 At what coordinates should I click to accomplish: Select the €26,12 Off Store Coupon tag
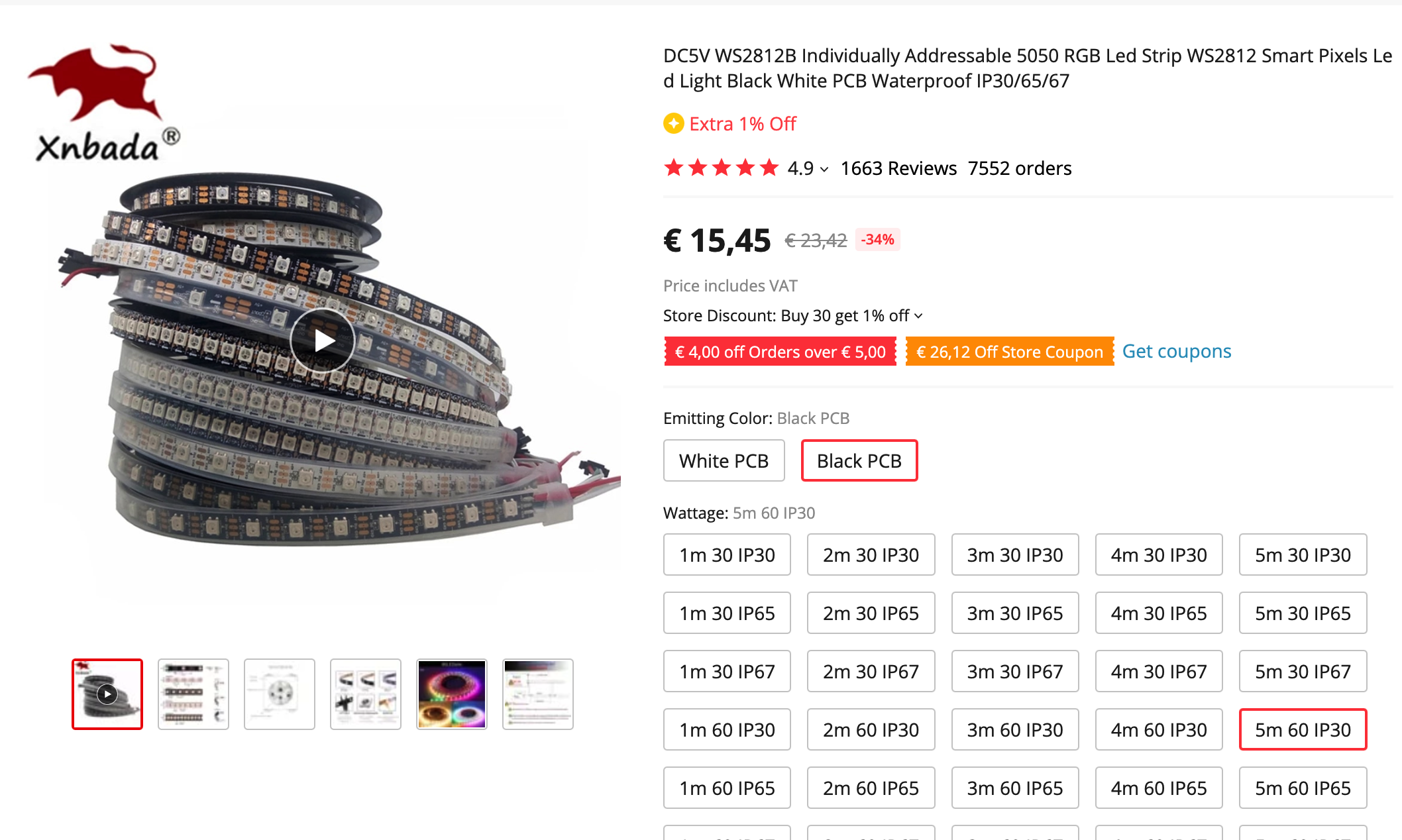[x=1009, y=352]
